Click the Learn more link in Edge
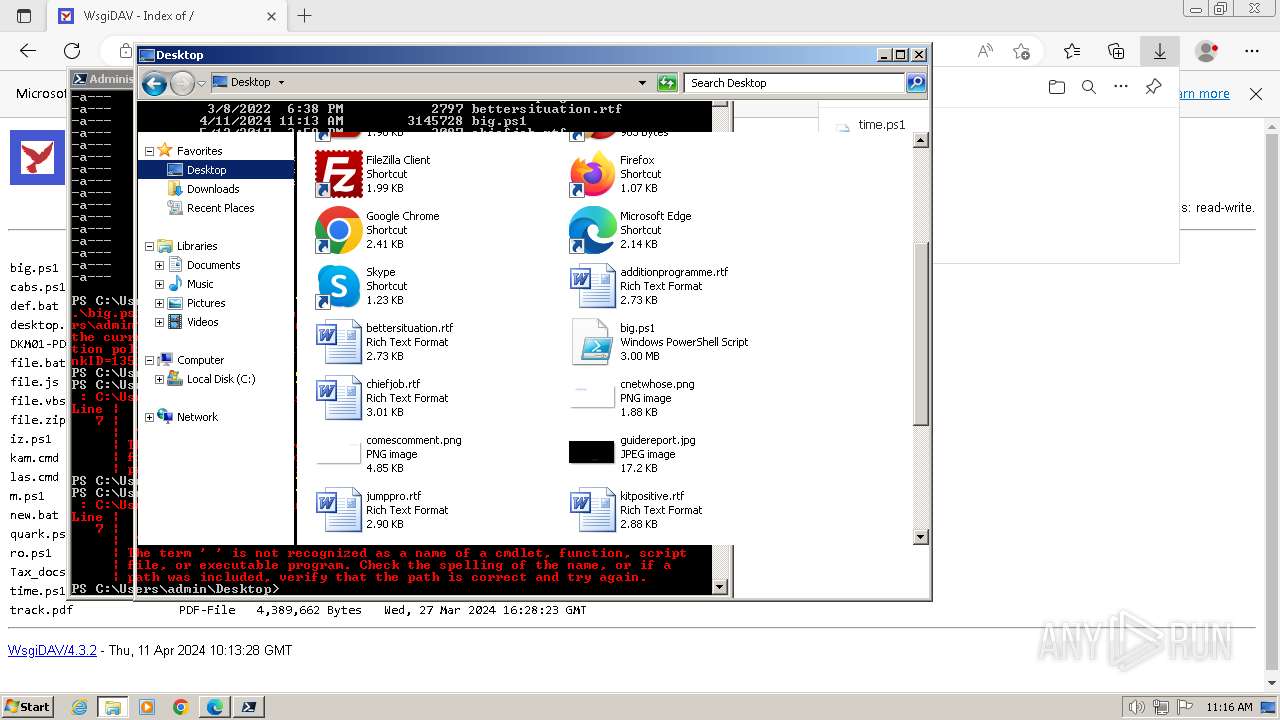The width and height of the screenshot is (1280, 720). [1204, 93]
